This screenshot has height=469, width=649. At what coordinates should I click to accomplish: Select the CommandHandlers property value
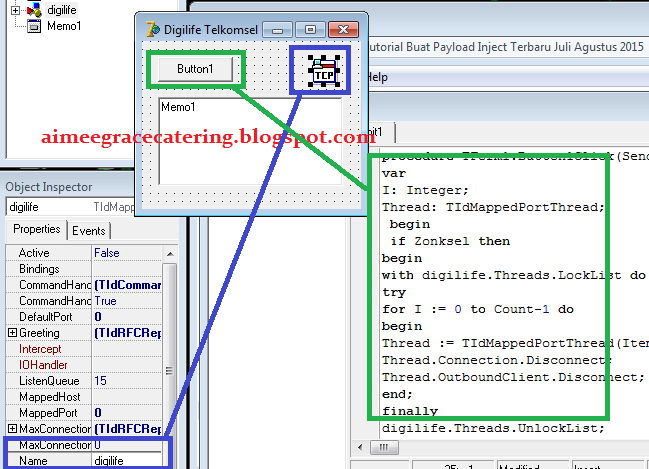tap(127, 285)
